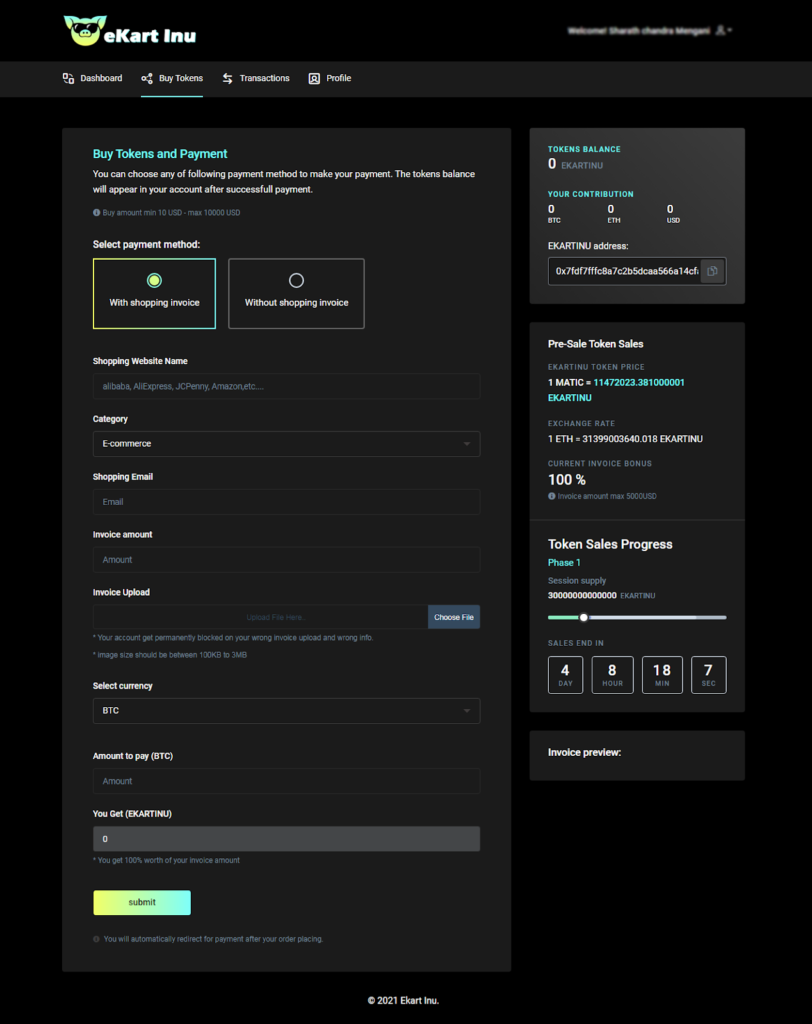Click the info icon beside buy amount limits
This screenshot has width=812, height=1024.
[x=97, y=212]
